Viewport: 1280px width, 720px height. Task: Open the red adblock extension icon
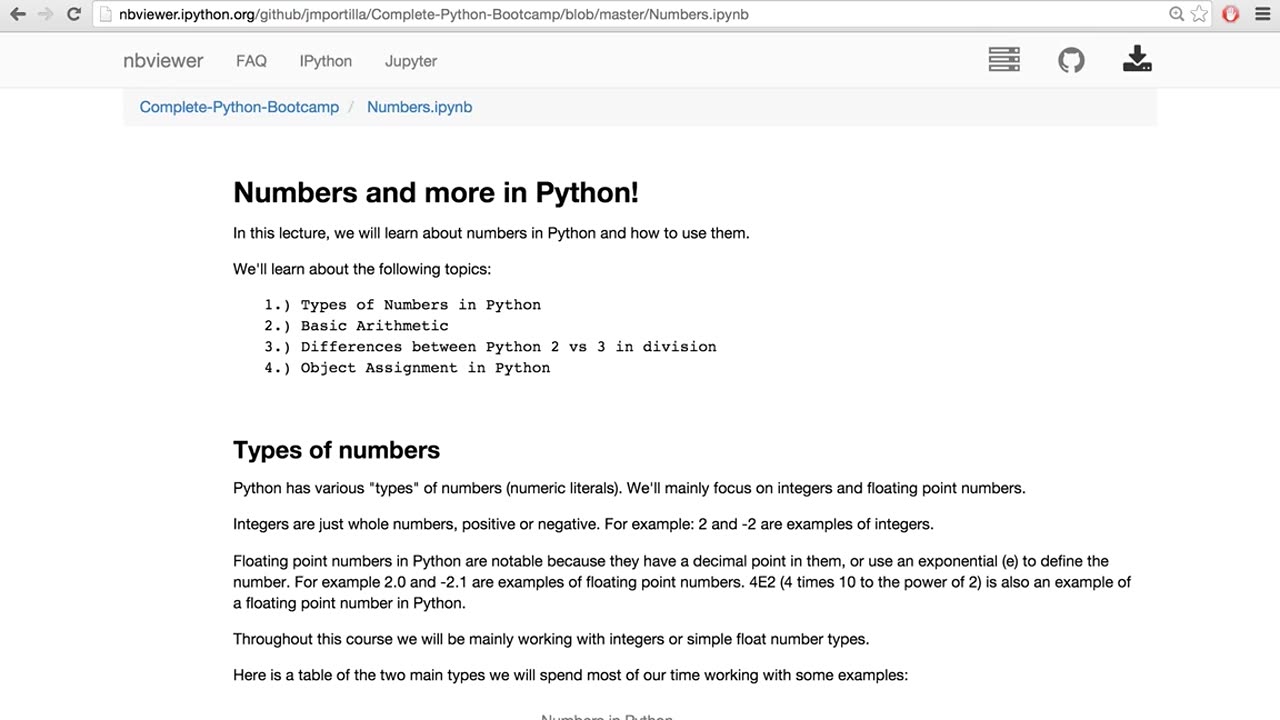[1231, 14]
